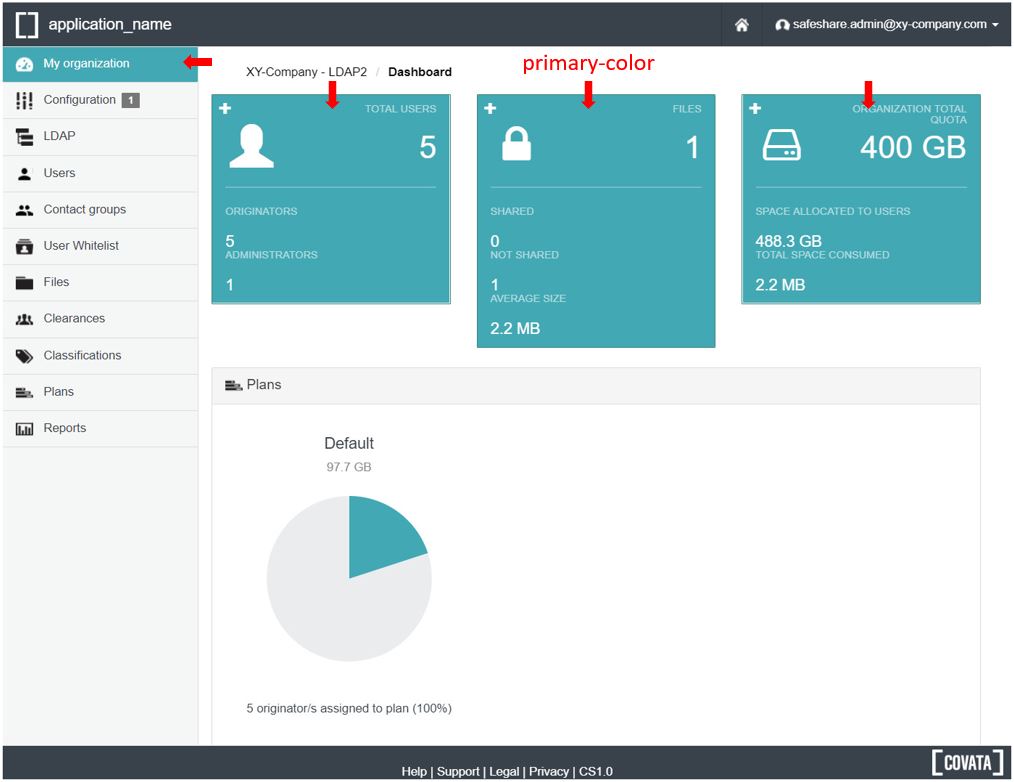
Task: Expand the Total Users card plus icon
Action: (x=225, y=108)
